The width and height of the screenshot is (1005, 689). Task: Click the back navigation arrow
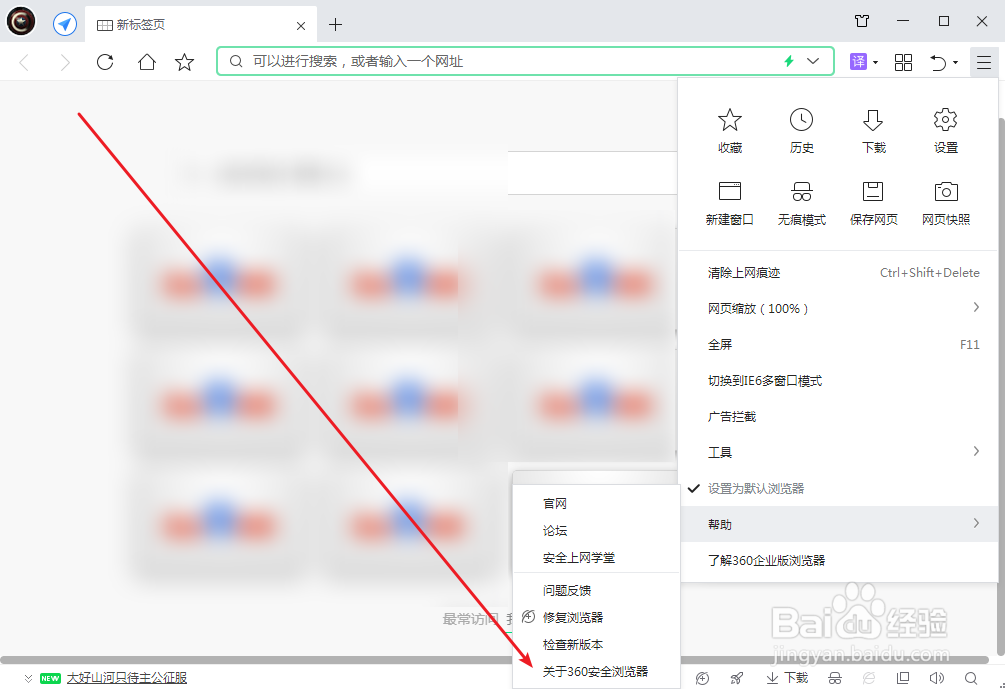[24, 62]
